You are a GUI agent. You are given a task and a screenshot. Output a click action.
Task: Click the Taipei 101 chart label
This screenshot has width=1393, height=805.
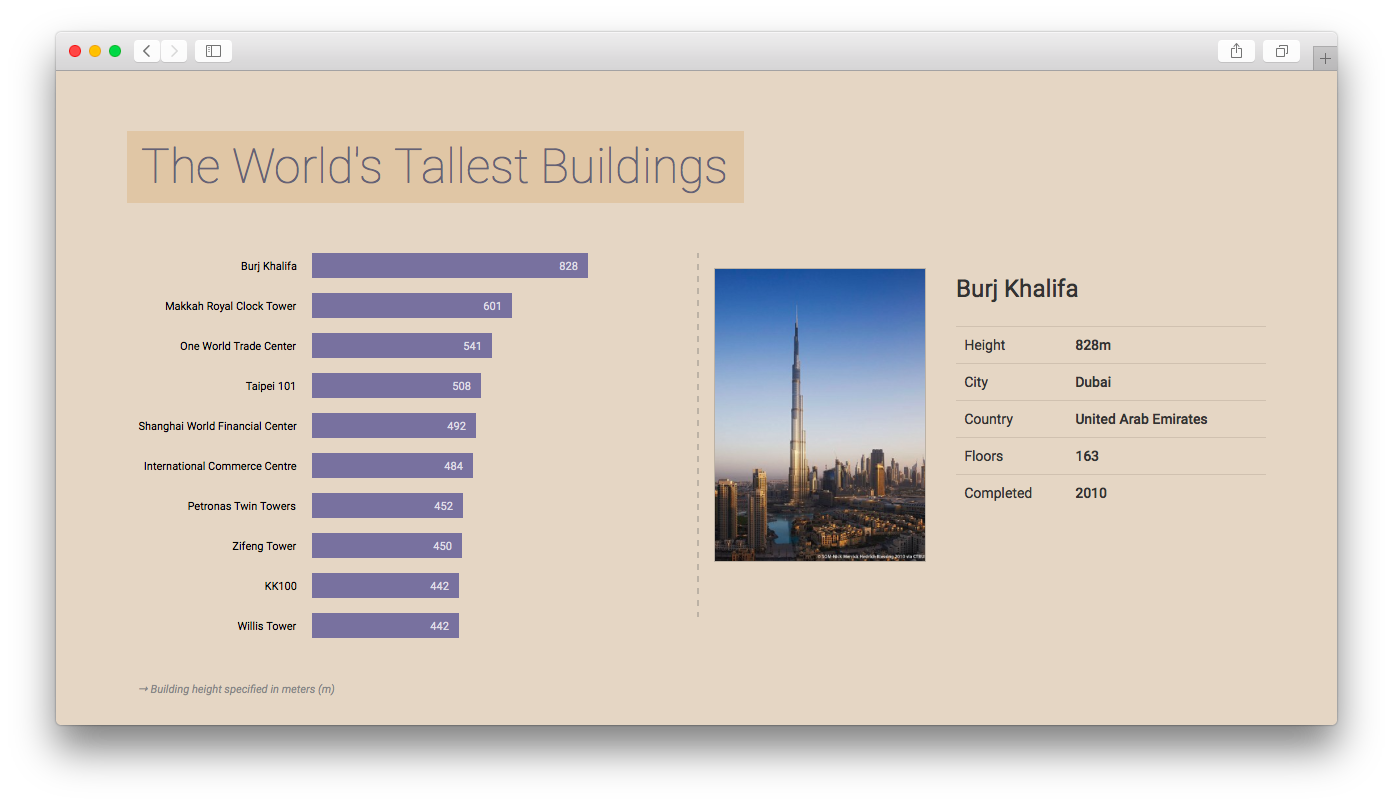[271, 386]
